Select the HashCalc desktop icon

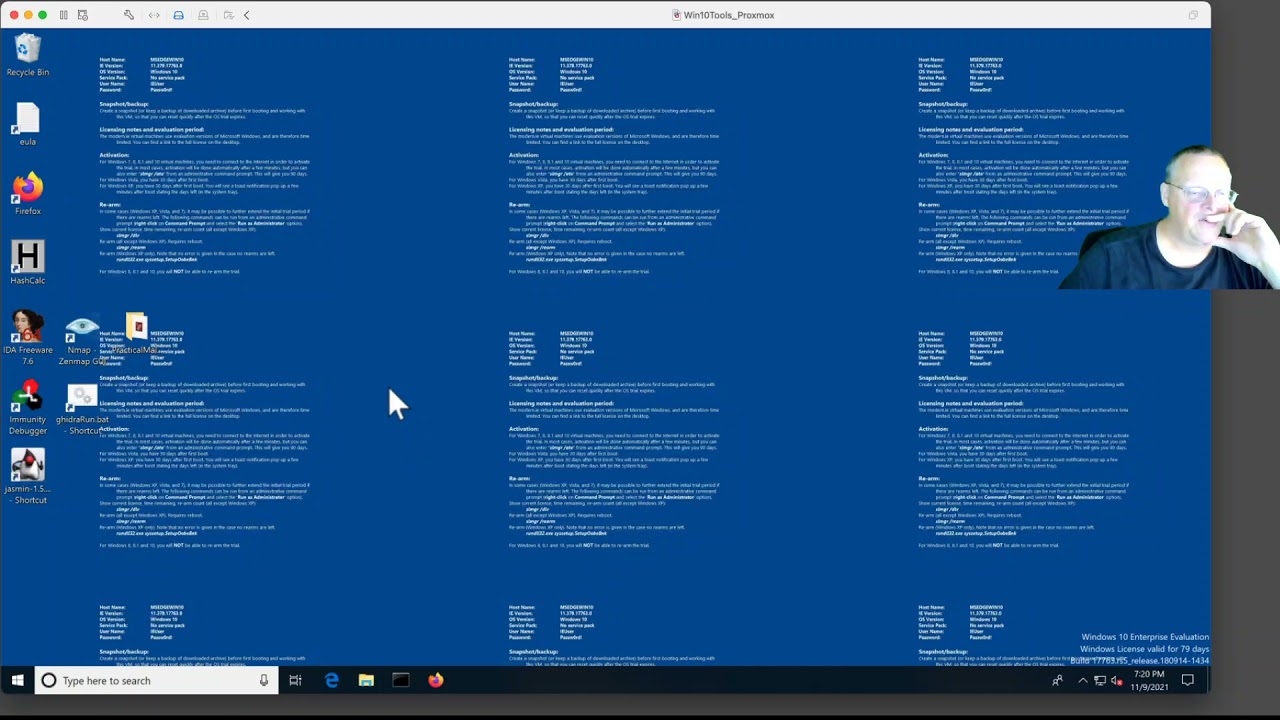pyautogui.click(x=28, y=263)
